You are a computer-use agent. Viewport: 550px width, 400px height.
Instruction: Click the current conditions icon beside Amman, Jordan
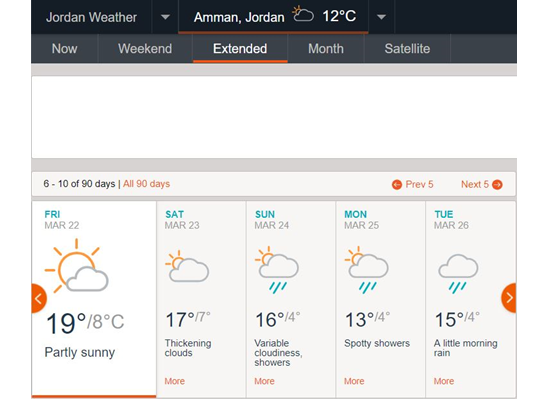coord(303,14)
